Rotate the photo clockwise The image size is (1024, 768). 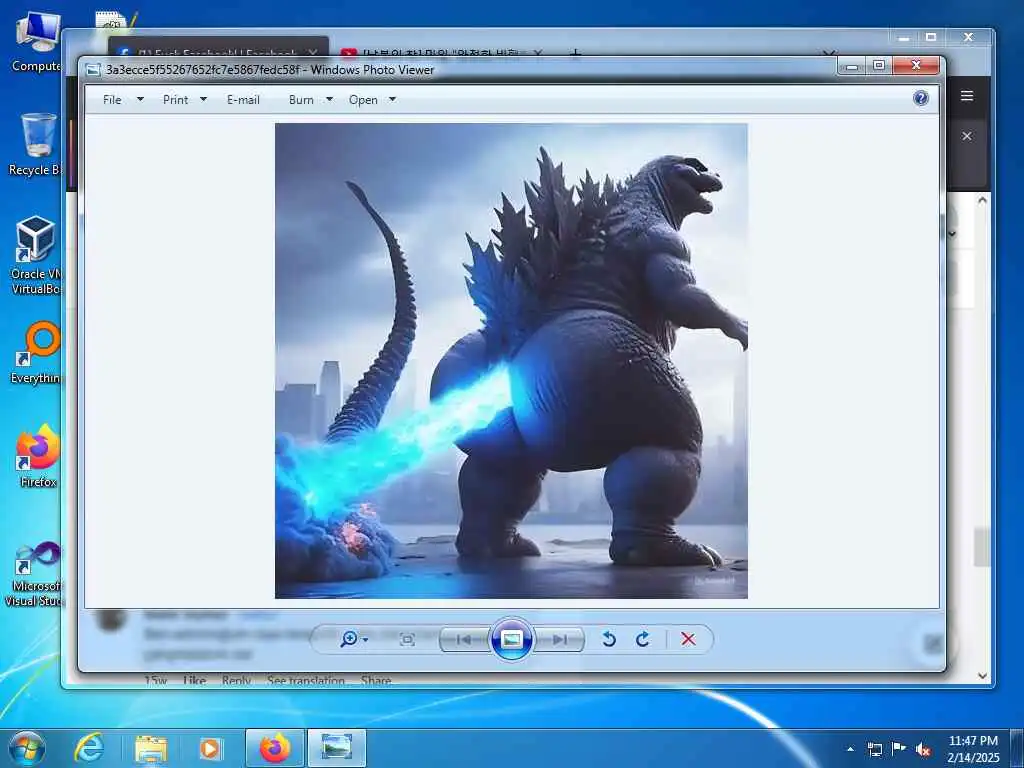(x=642, y=639)
